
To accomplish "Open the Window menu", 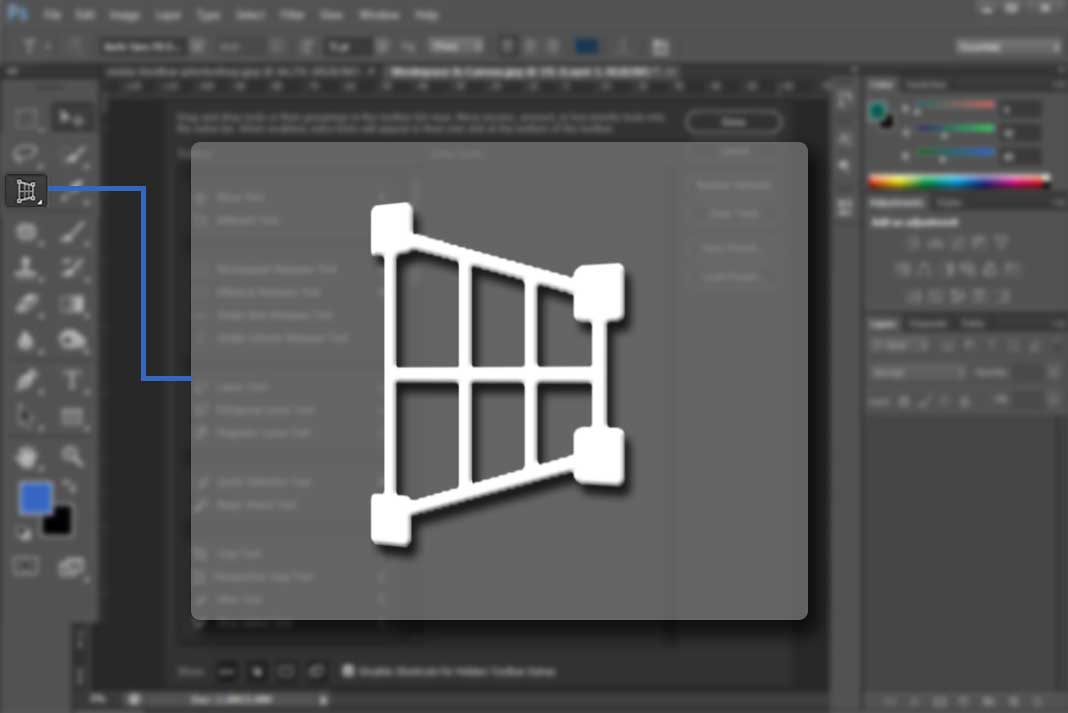I will point(379,14).
